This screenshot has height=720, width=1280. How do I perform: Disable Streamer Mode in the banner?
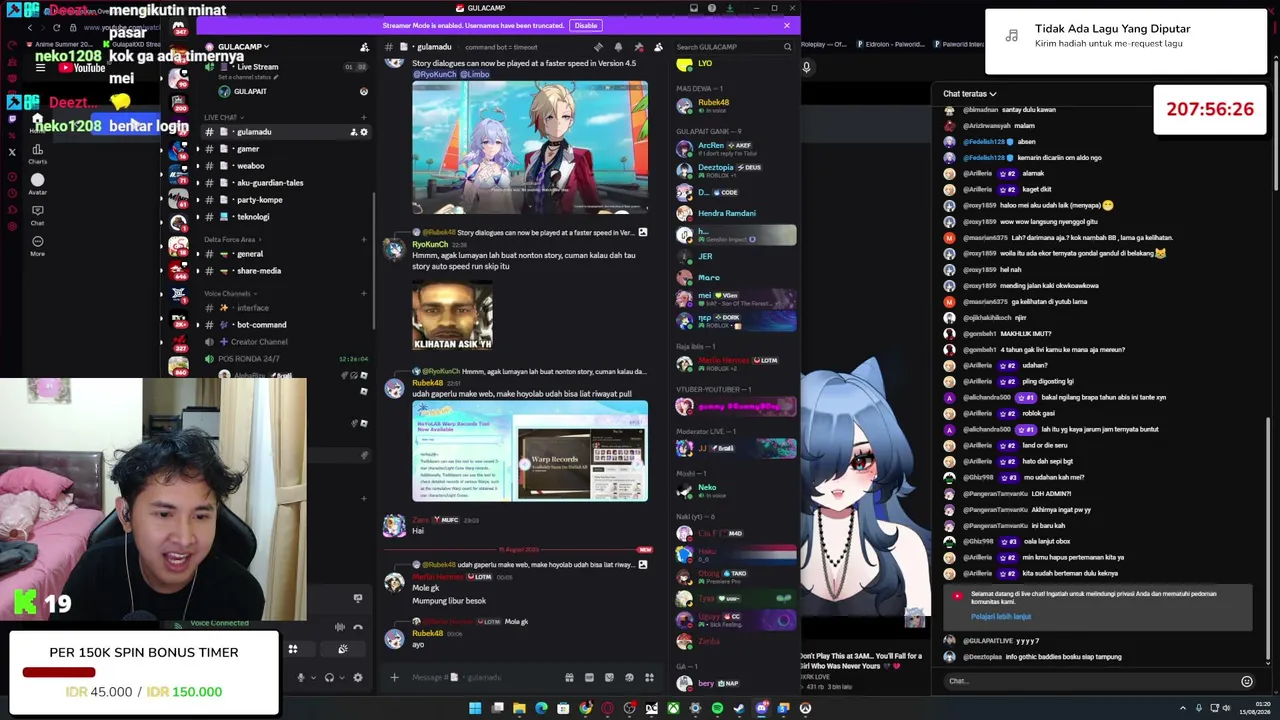[586, 25]
